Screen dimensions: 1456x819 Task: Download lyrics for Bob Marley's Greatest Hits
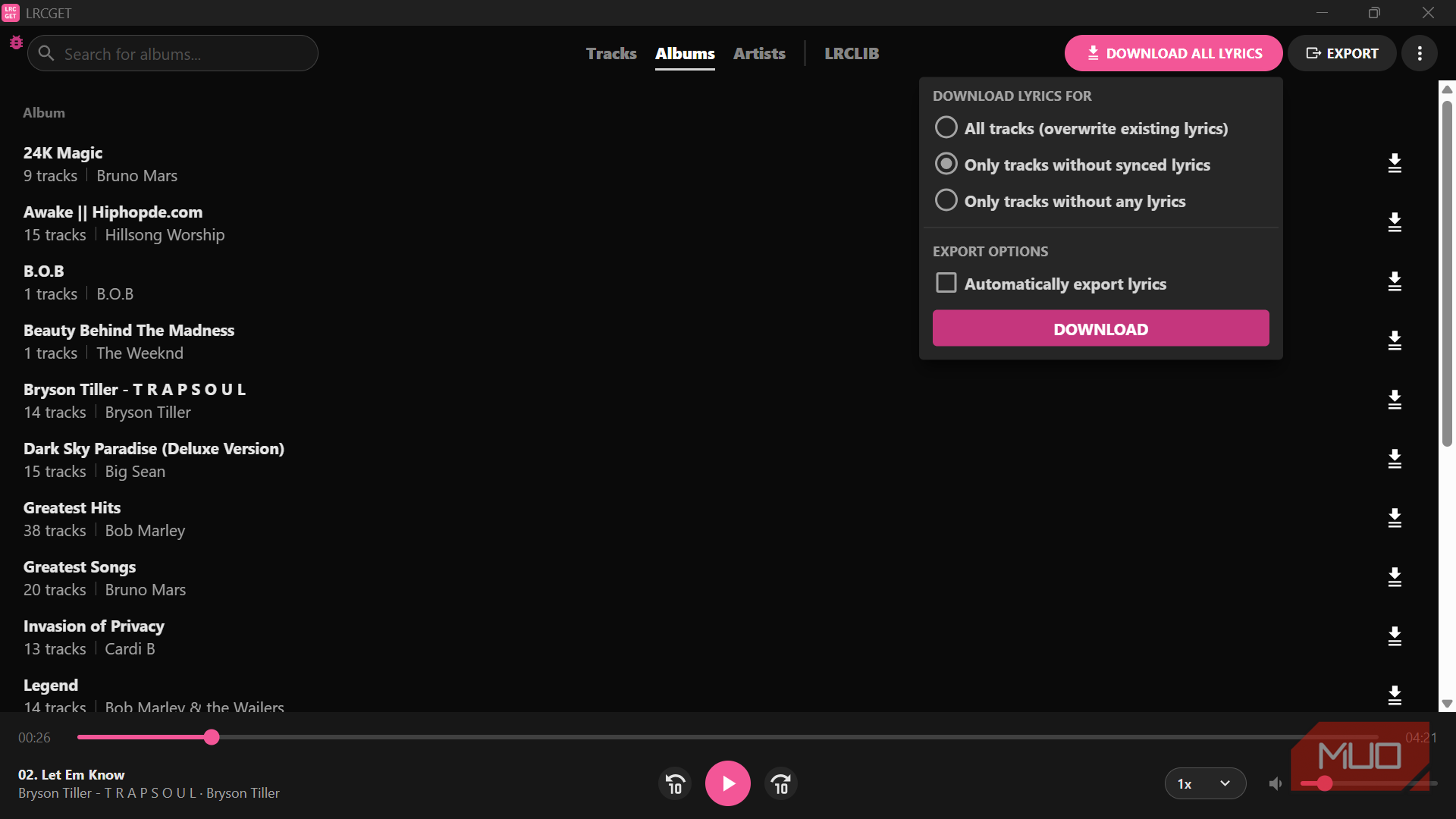pyautogui.click(x=1395, y=518)
